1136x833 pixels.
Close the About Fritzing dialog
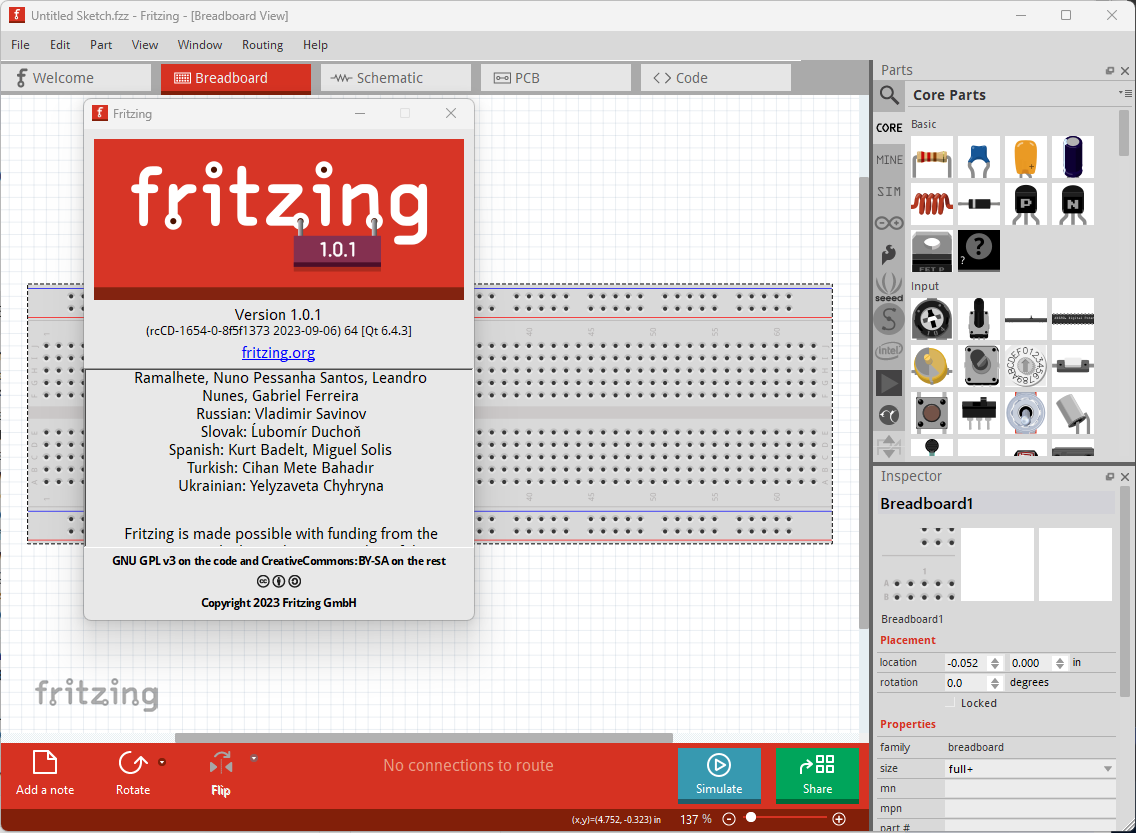(451, 113)
